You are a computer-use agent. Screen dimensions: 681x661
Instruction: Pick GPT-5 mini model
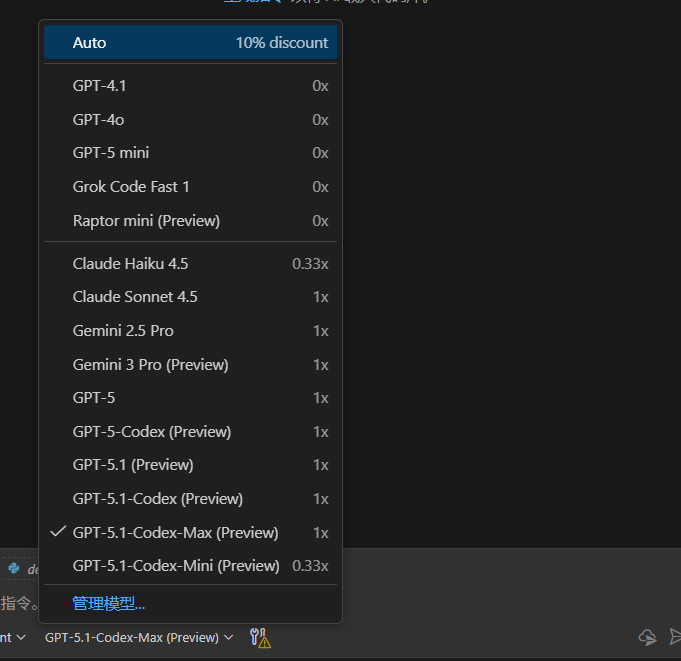click(190, 153)
